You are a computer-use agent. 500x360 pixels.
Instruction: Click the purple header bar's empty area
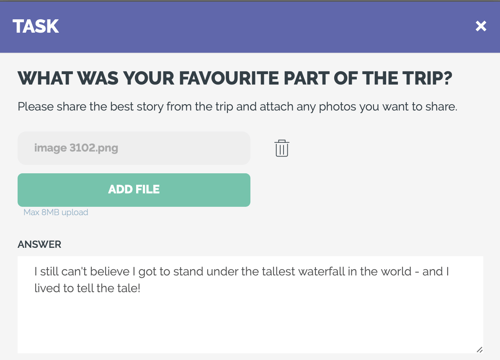[x=267, y=27]
